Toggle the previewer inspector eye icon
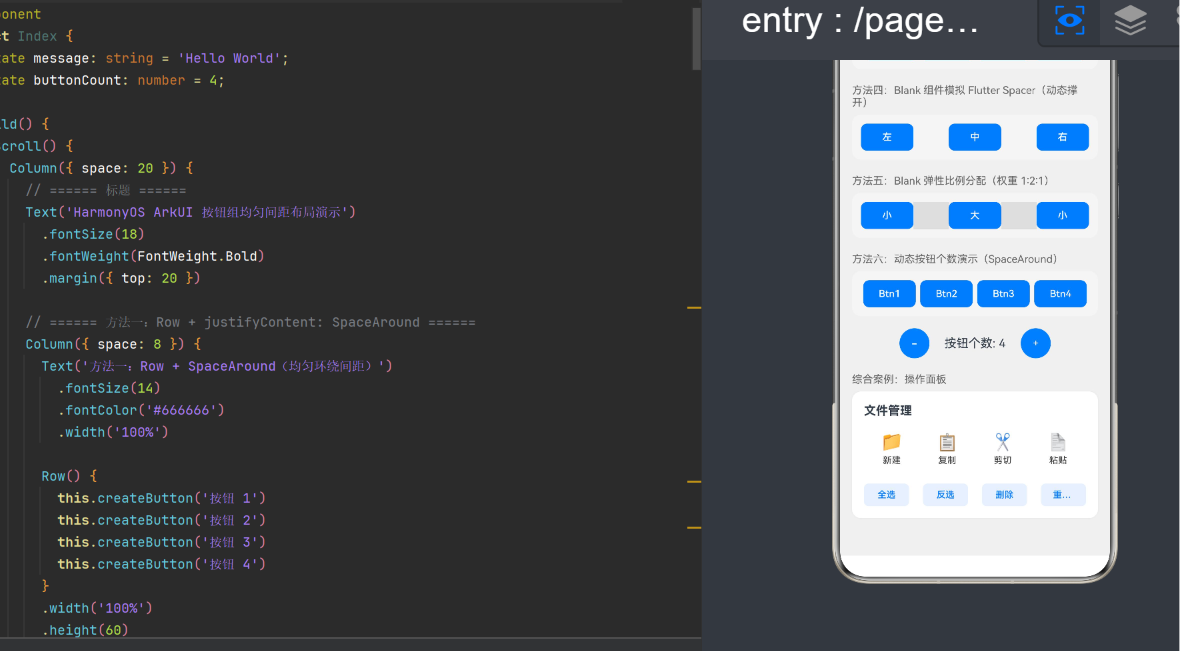 [1069, 21]
